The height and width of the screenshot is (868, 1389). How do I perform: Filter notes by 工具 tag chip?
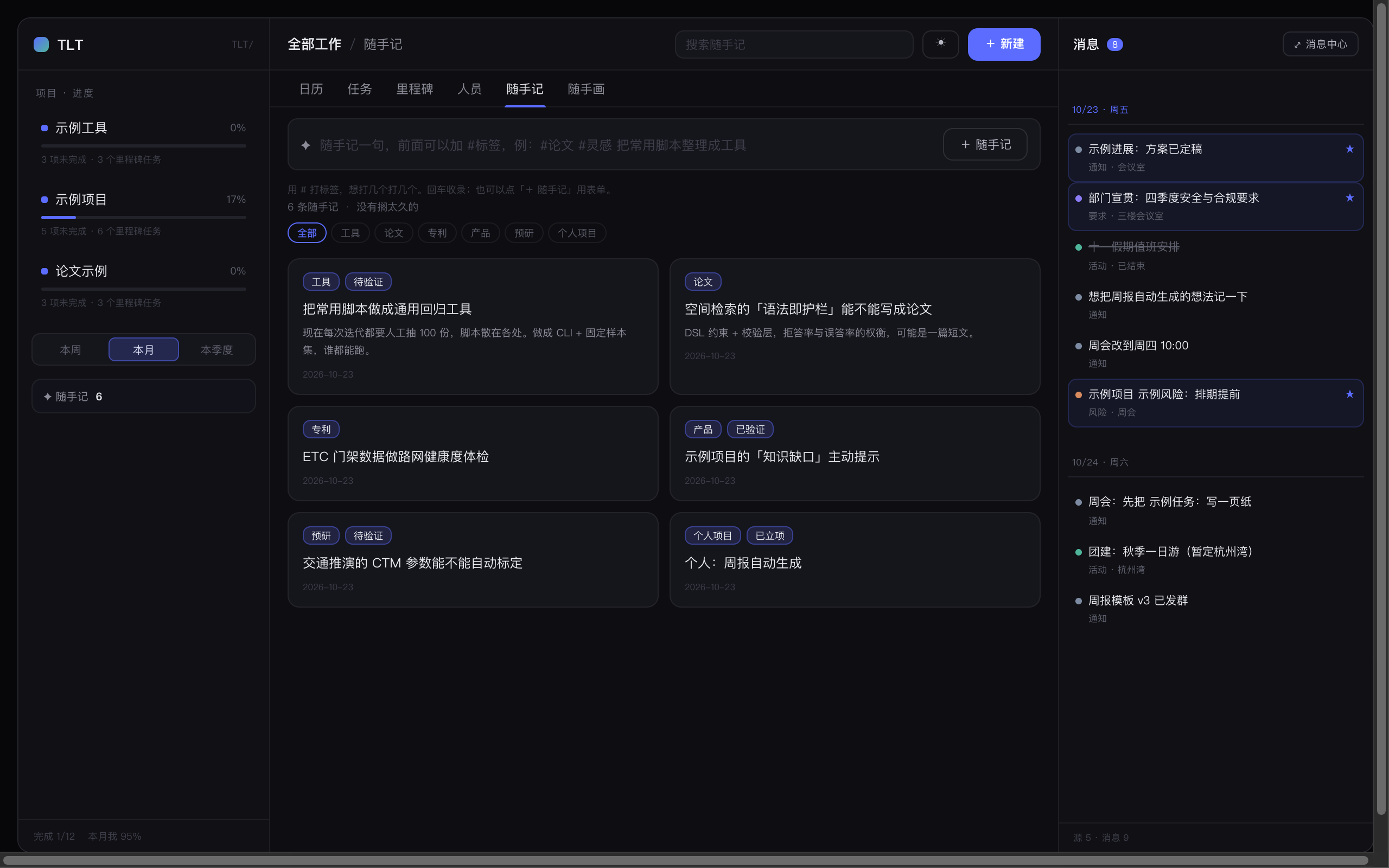tap(350, 233)
